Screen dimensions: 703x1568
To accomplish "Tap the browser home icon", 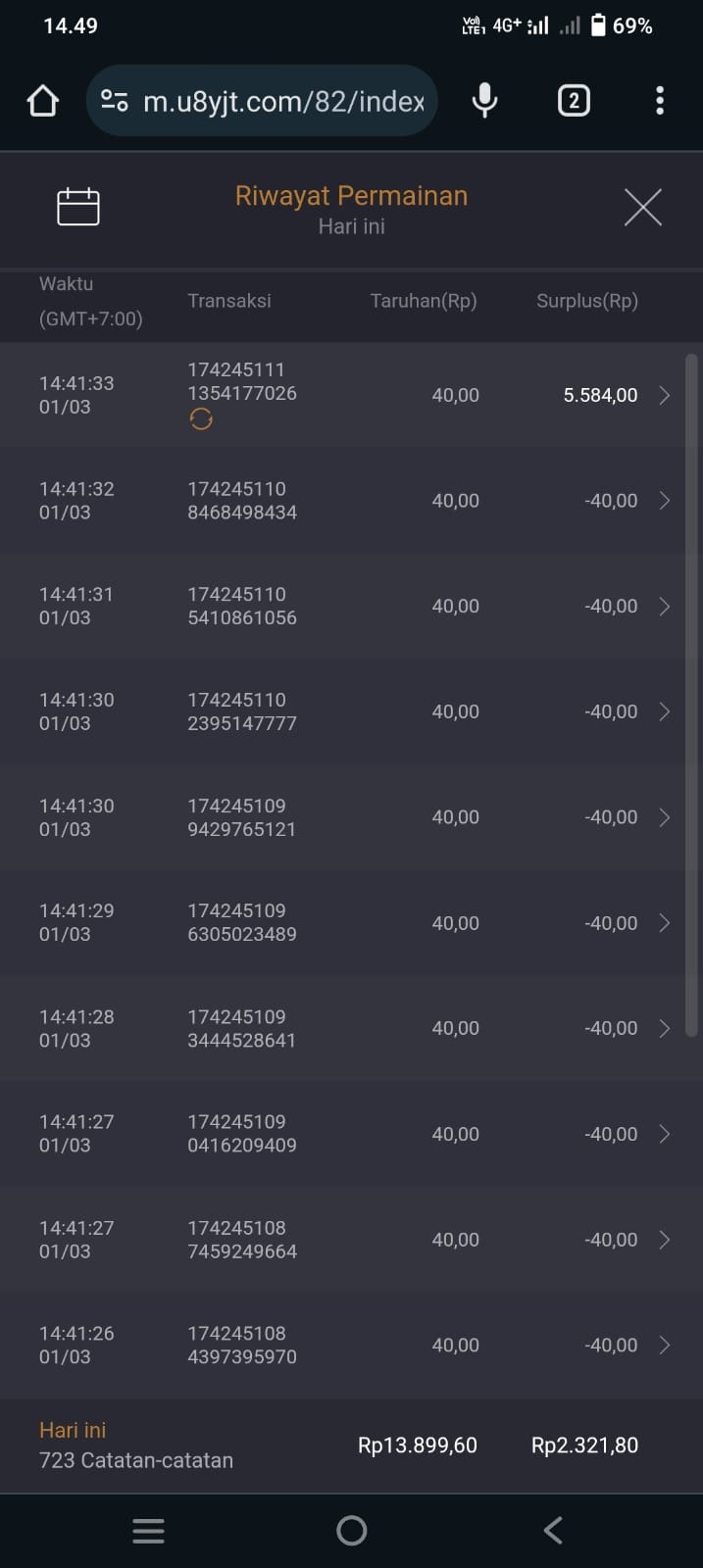I will tap(43, 101).
